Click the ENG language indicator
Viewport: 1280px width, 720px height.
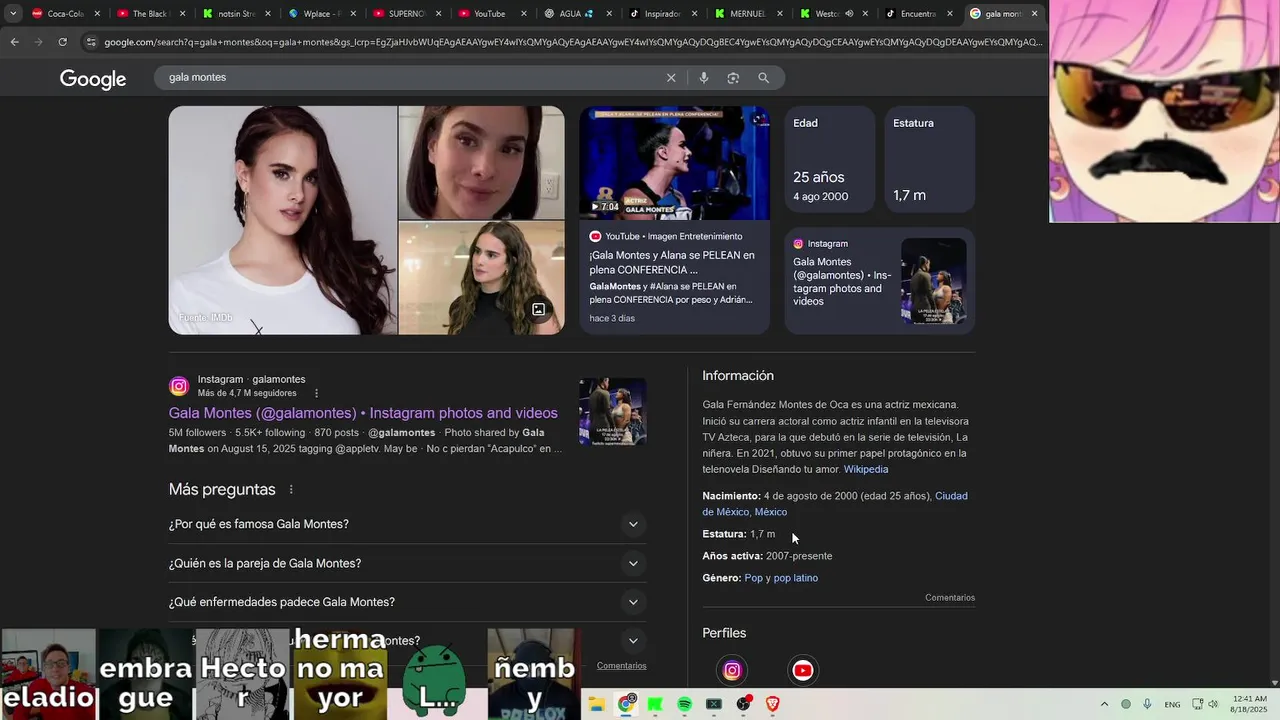(1172, 704)
